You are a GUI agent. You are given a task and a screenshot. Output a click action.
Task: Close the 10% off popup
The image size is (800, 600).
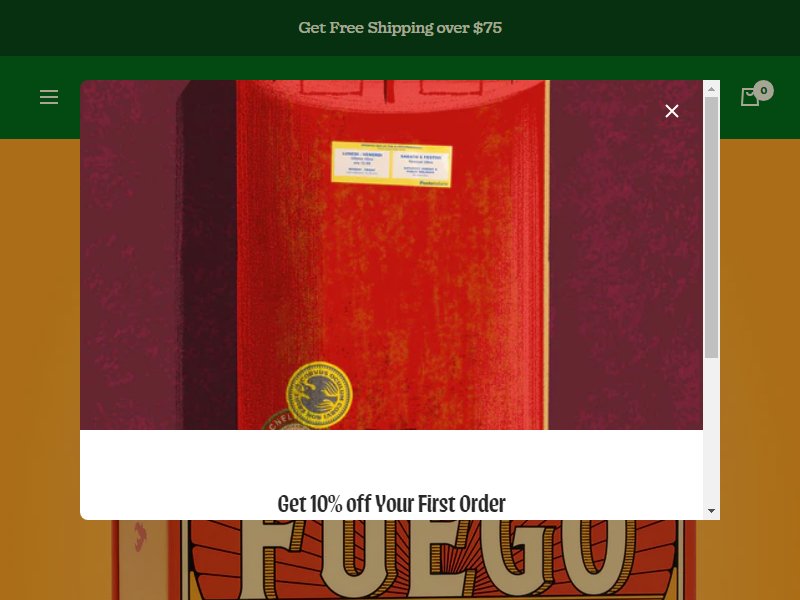pyautogui.click(x=672, y=111)
